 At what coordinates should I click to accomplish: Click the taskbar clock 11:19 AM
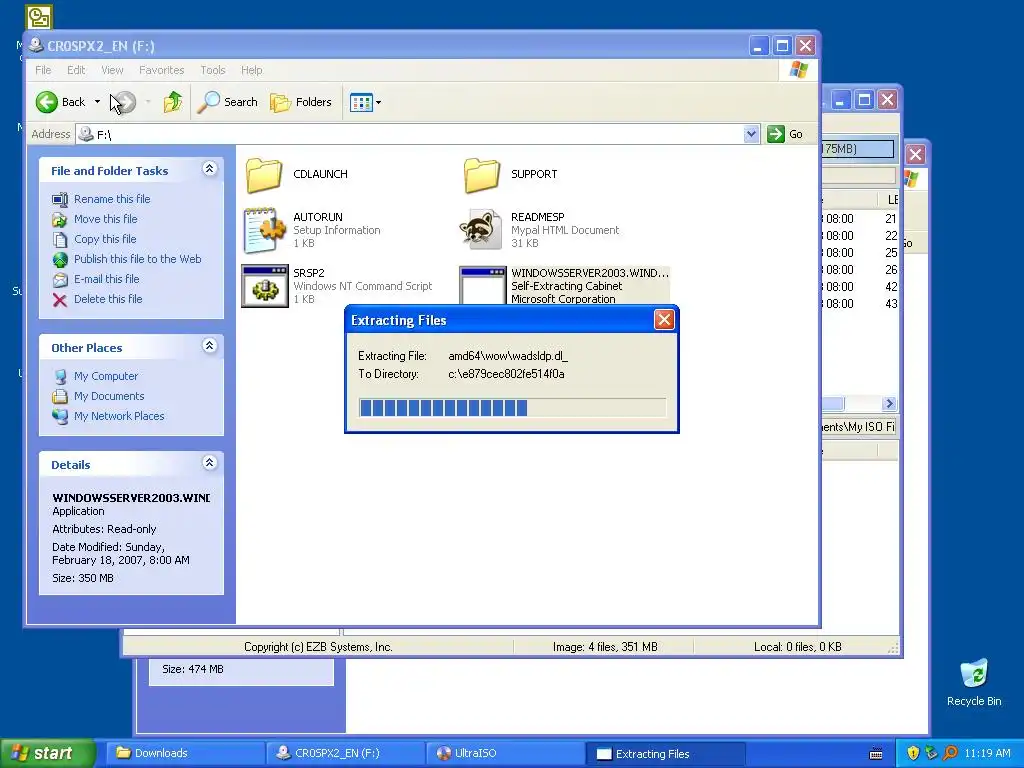987,754
